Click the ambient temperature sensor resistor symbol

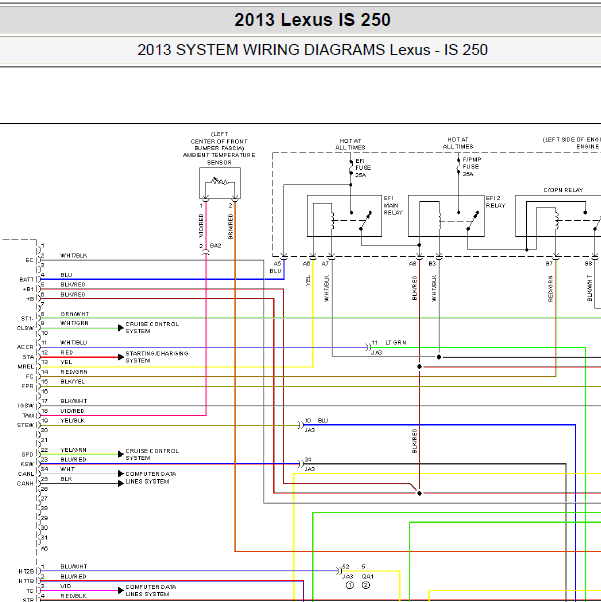(x=220, y=181)
